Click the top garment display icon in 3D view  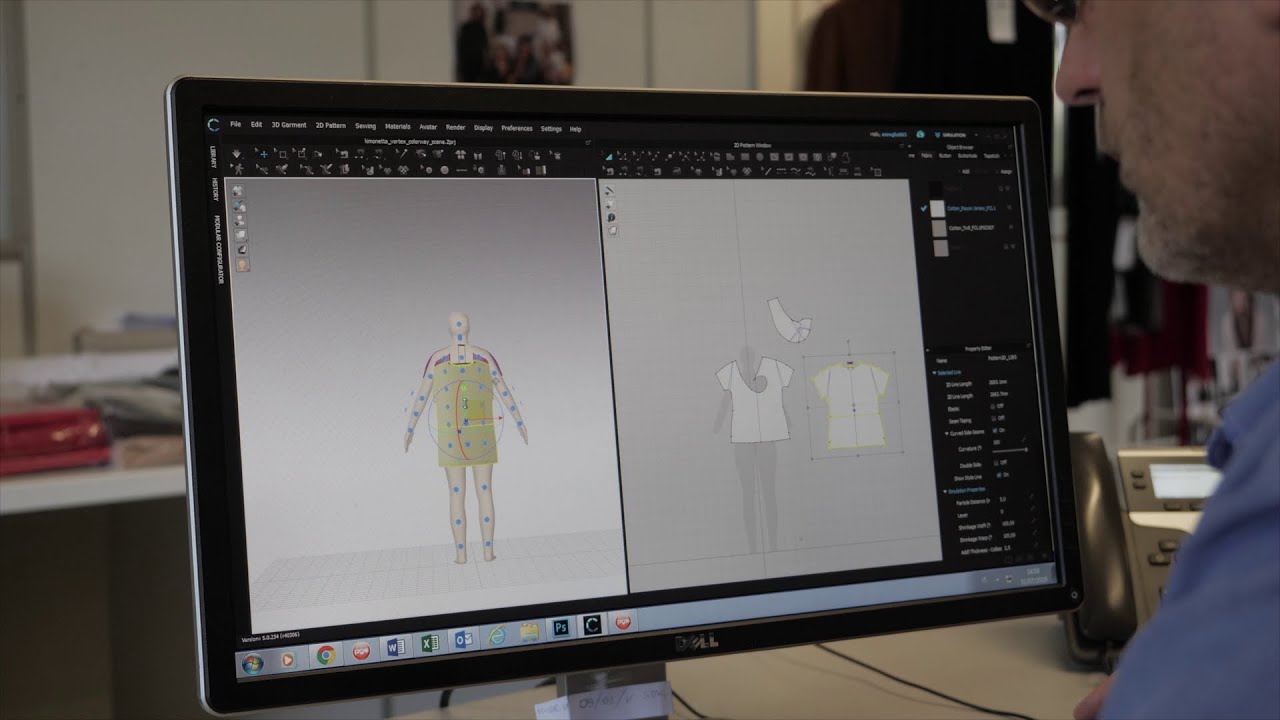click(239, 190)
